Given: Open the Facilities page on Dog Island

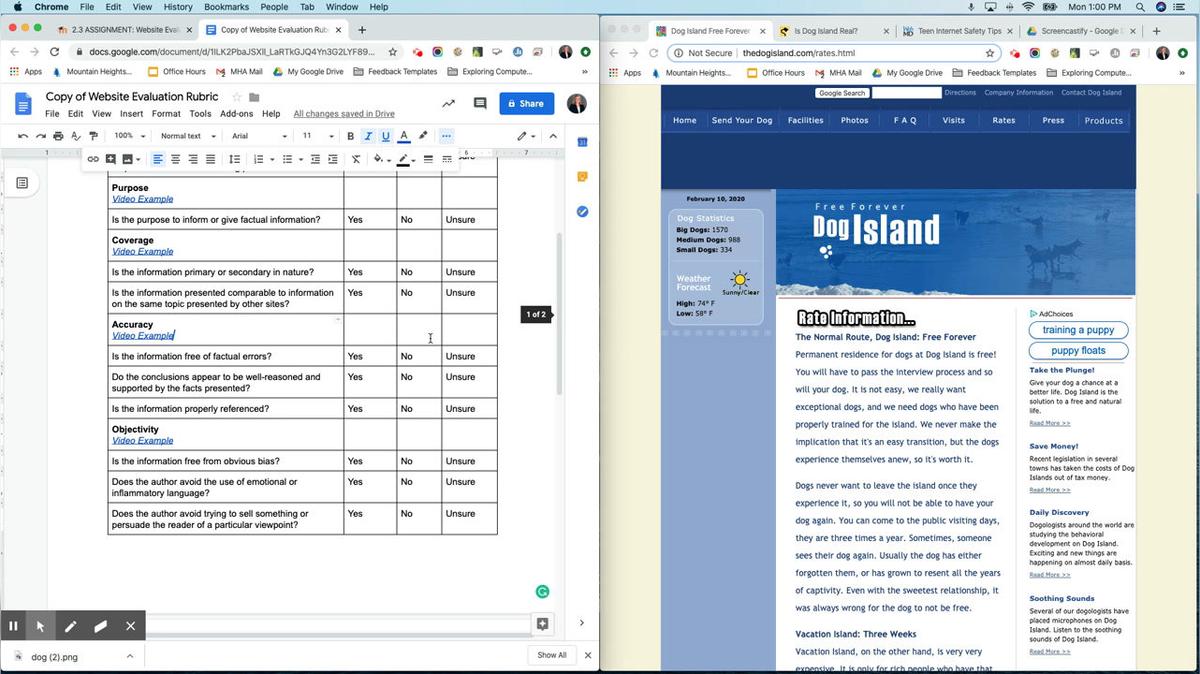Looking at the screenshot, I should [x=805, y=120].
